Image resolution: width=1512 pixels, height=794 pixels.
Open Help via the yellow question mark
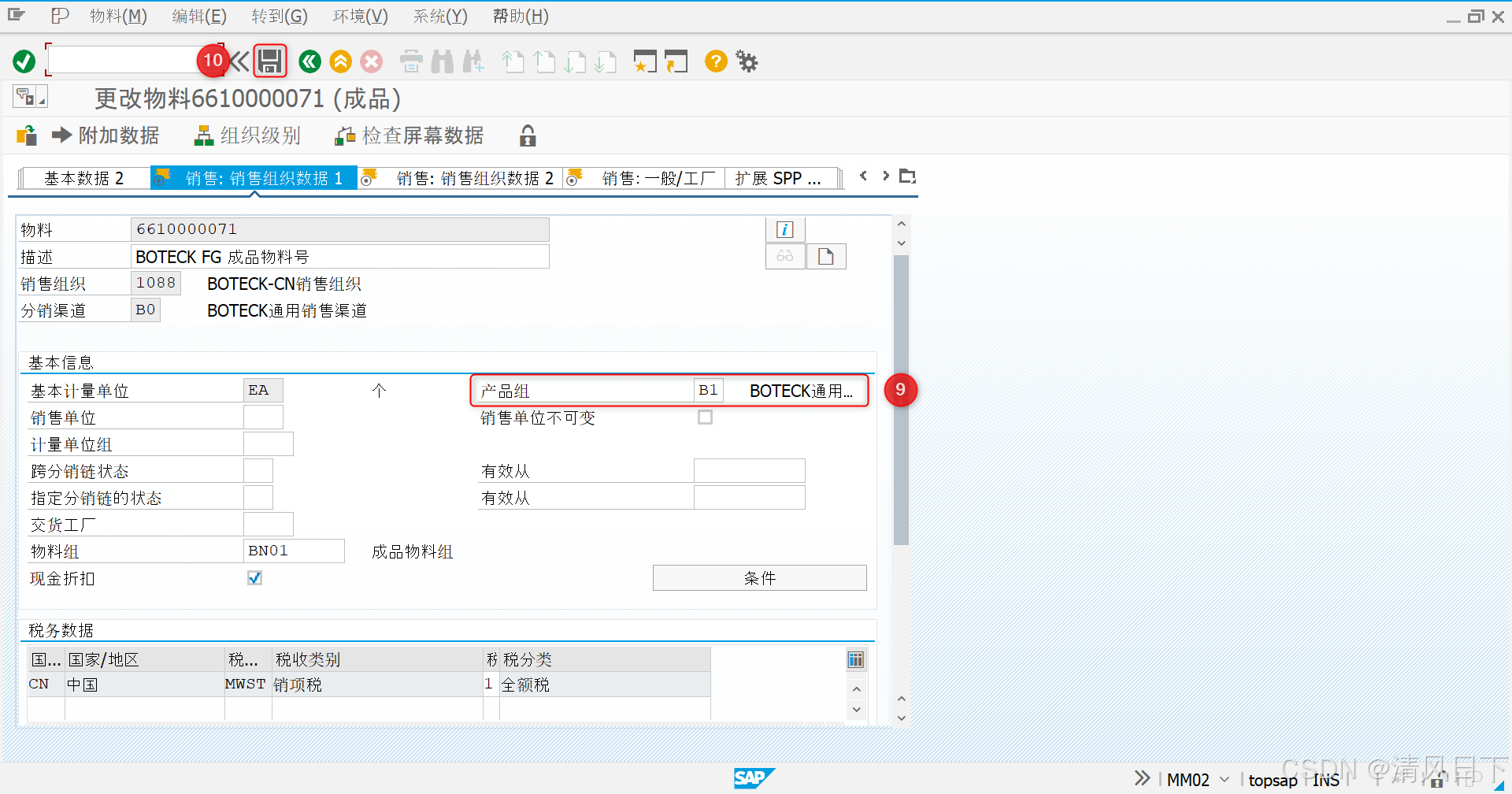coord(716,61)
